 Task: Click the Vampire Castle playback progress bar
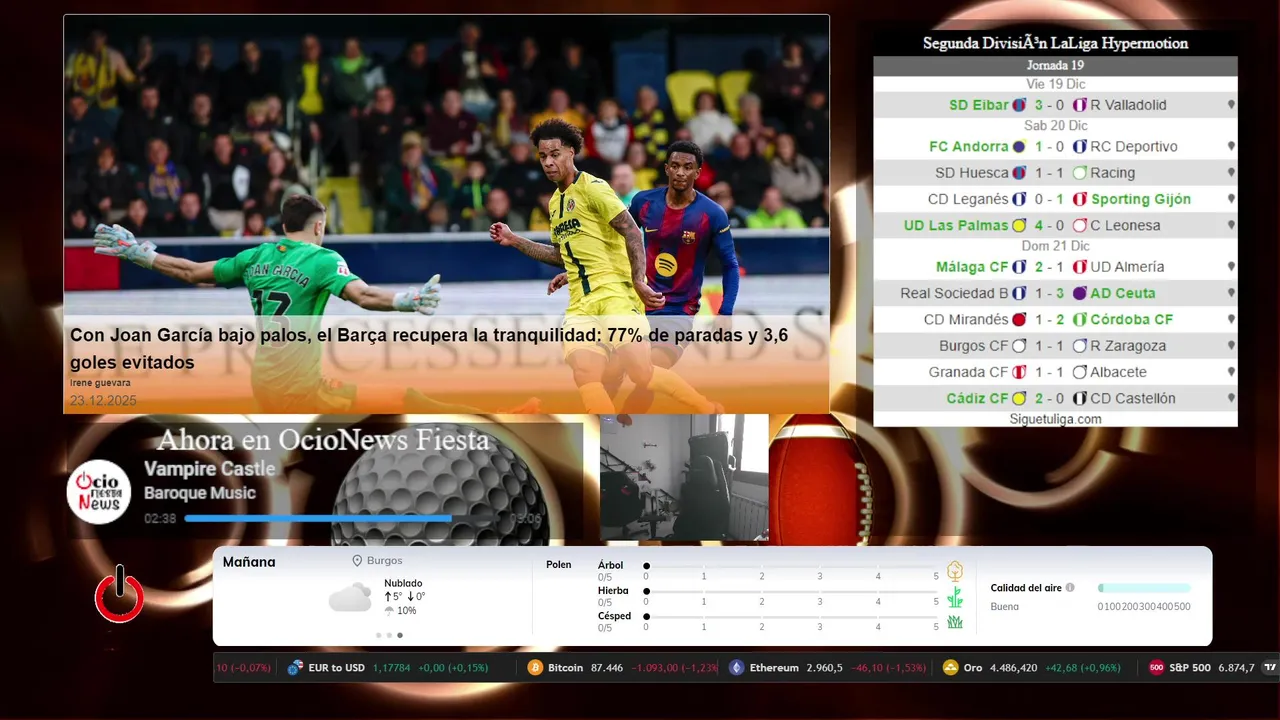[x=344, y=519]
